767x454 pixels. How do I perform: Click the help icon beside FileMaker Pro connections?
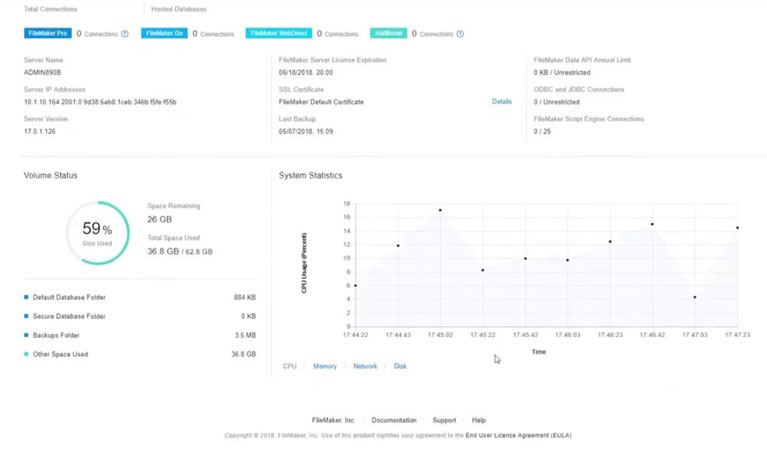(125, 34)
